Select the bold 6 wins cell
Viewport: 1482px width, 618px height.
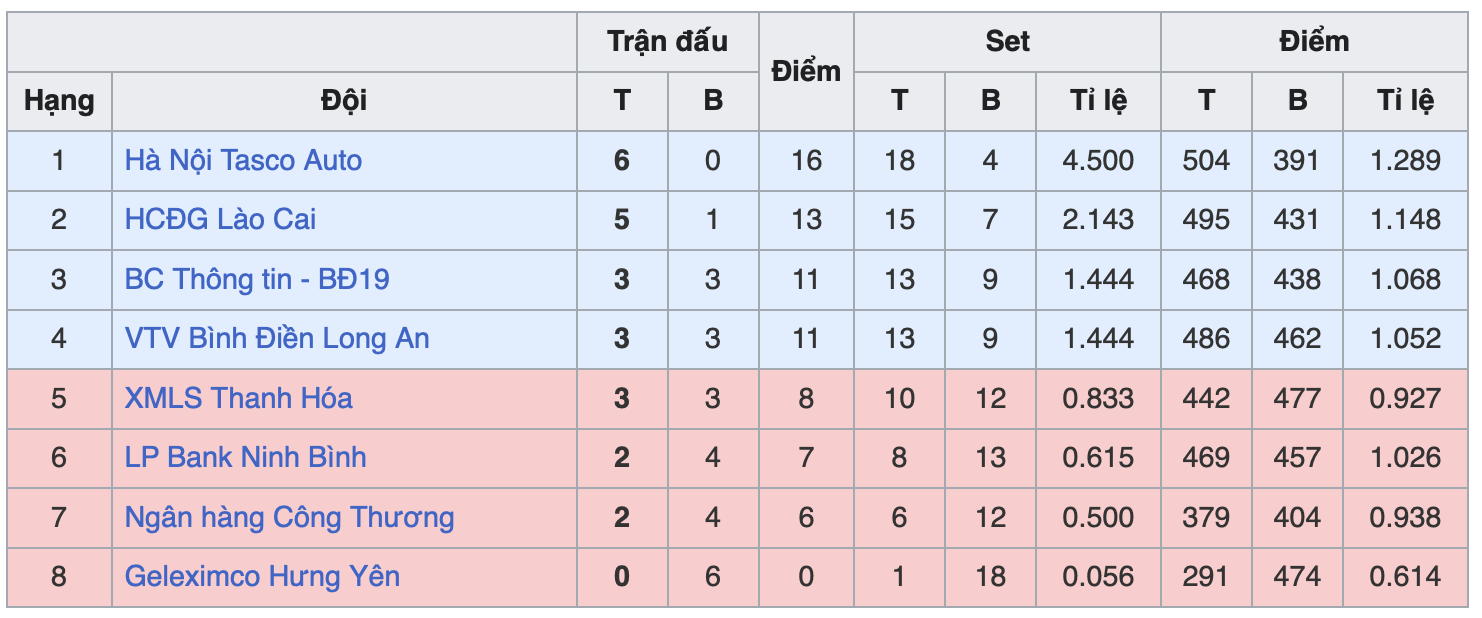click(622, 160)
